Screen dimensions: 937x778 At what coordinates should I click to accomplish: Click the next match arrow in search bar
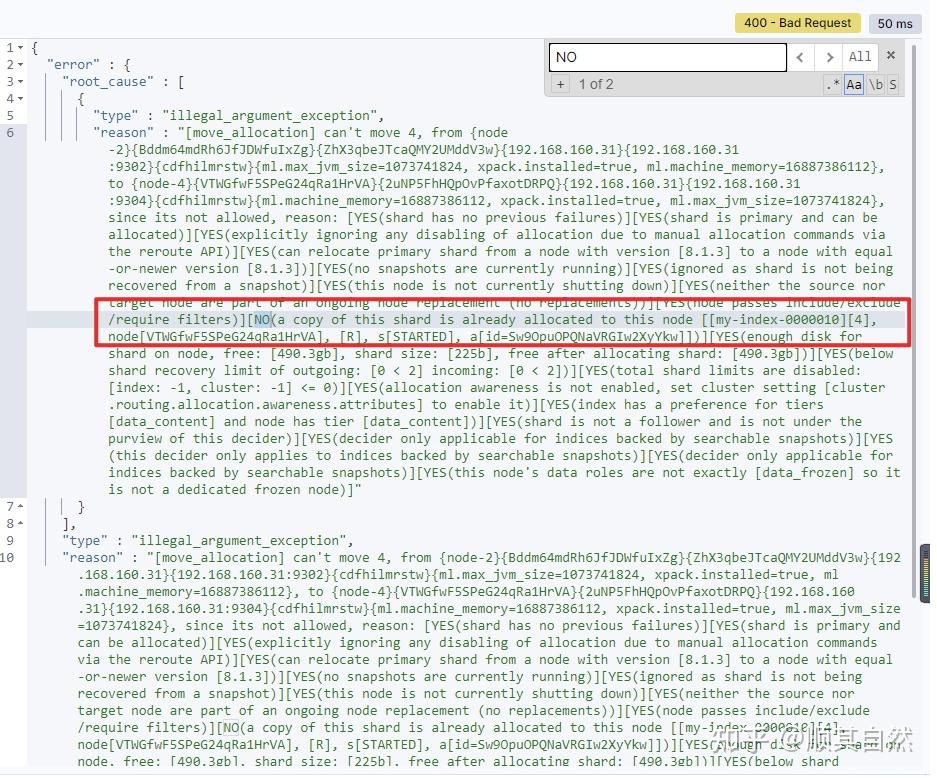point(829,57)
